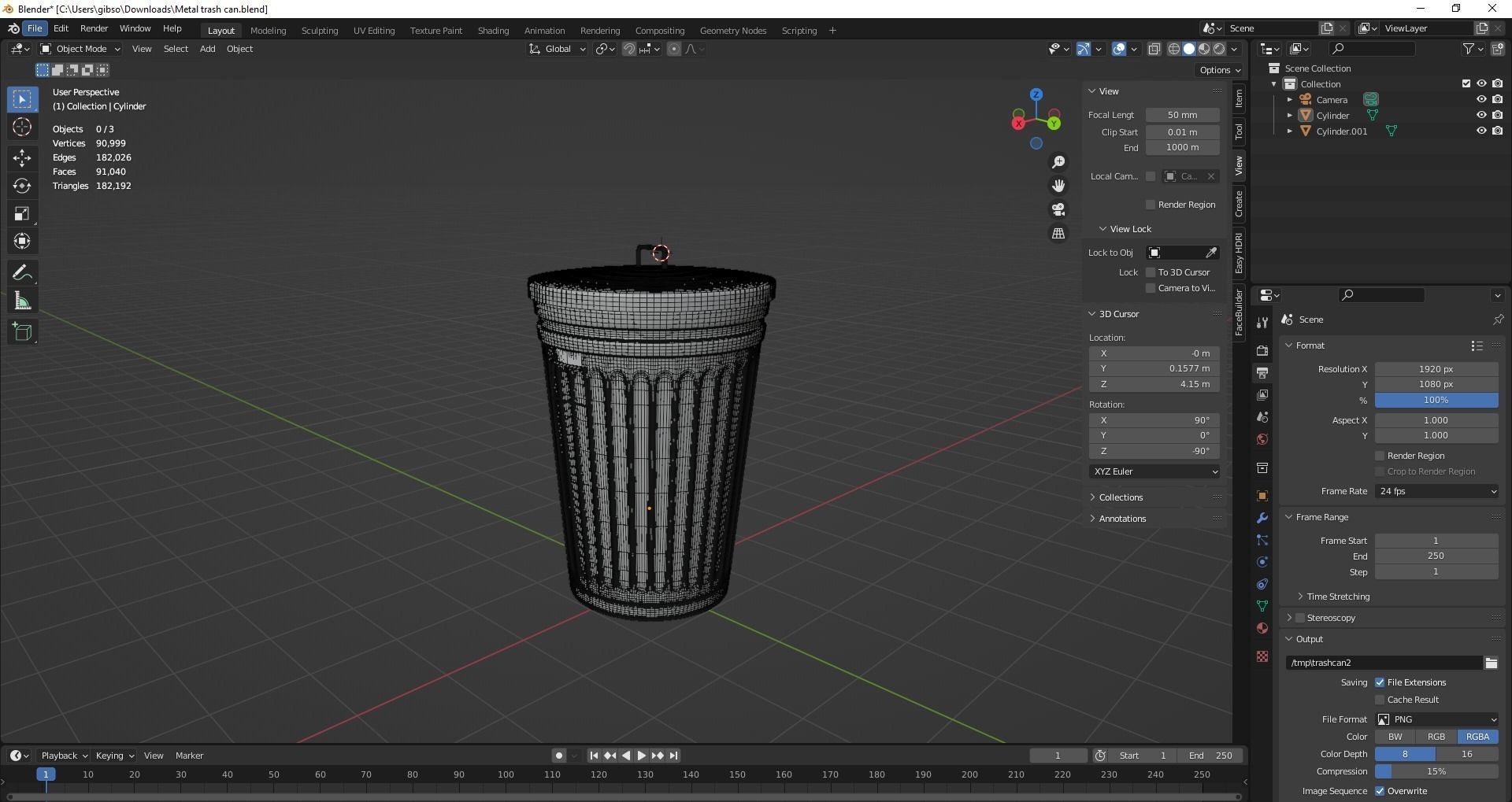The width and height of the screenshot is (1512, 802).
Task: Pick the Annotate tool
Action: point(22,272)
